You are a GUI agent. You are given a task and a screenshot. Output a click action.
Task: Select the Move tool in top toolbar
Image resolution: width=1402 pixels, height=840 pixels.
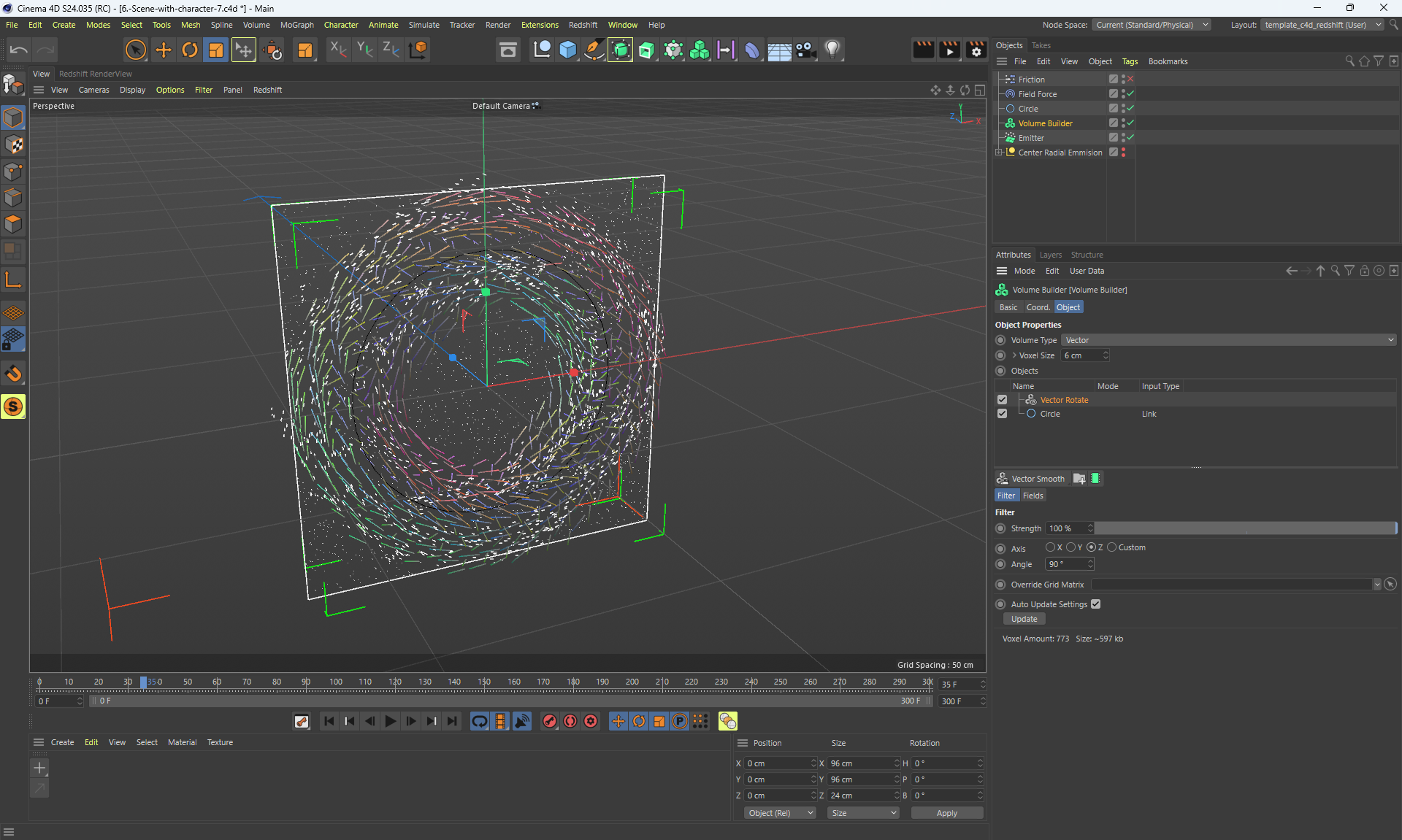tap(164, 50)
